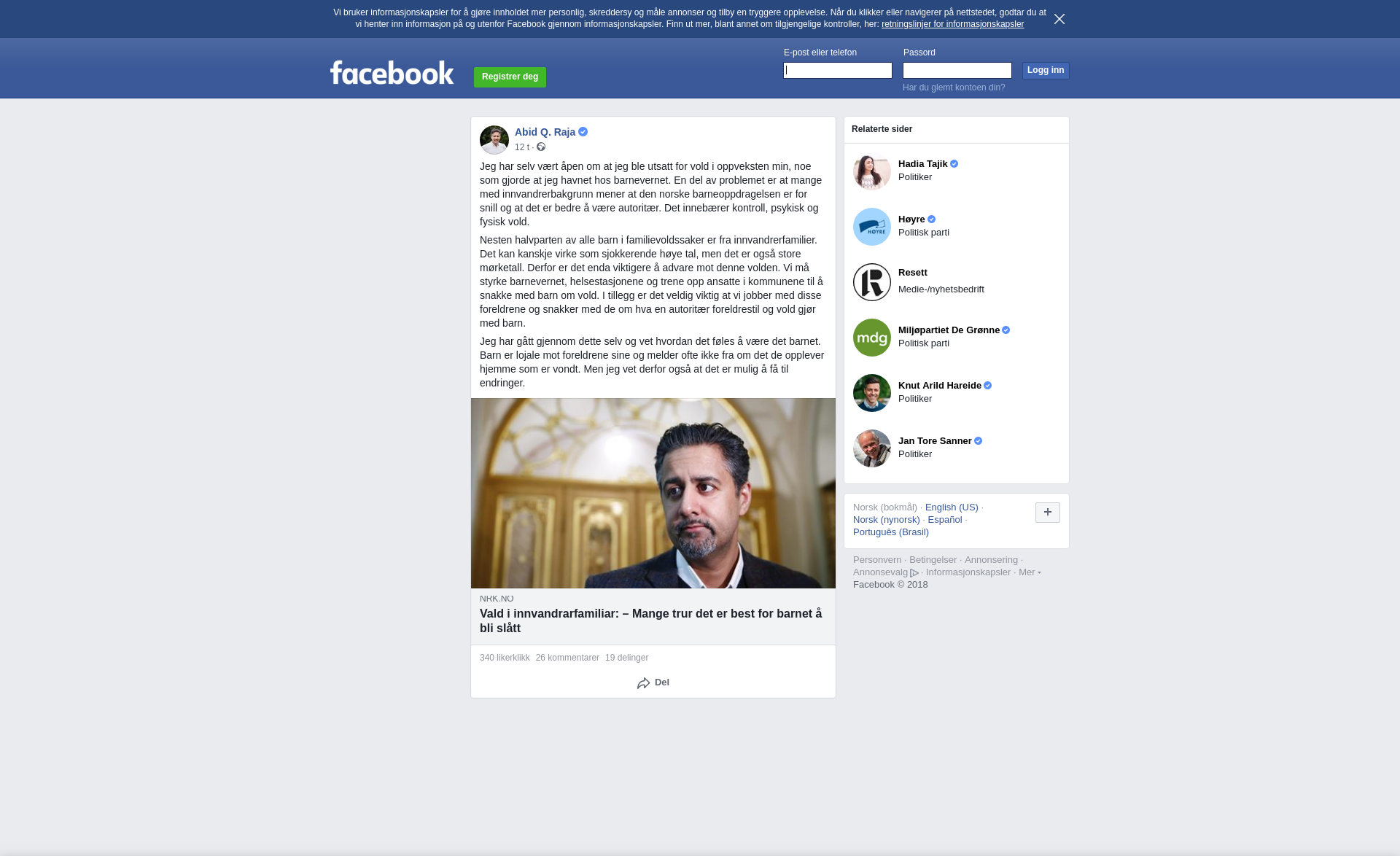The height and width of the screenshot is (856, 1400).
Task: Click the facebook logo
Action: coord(392,72)
